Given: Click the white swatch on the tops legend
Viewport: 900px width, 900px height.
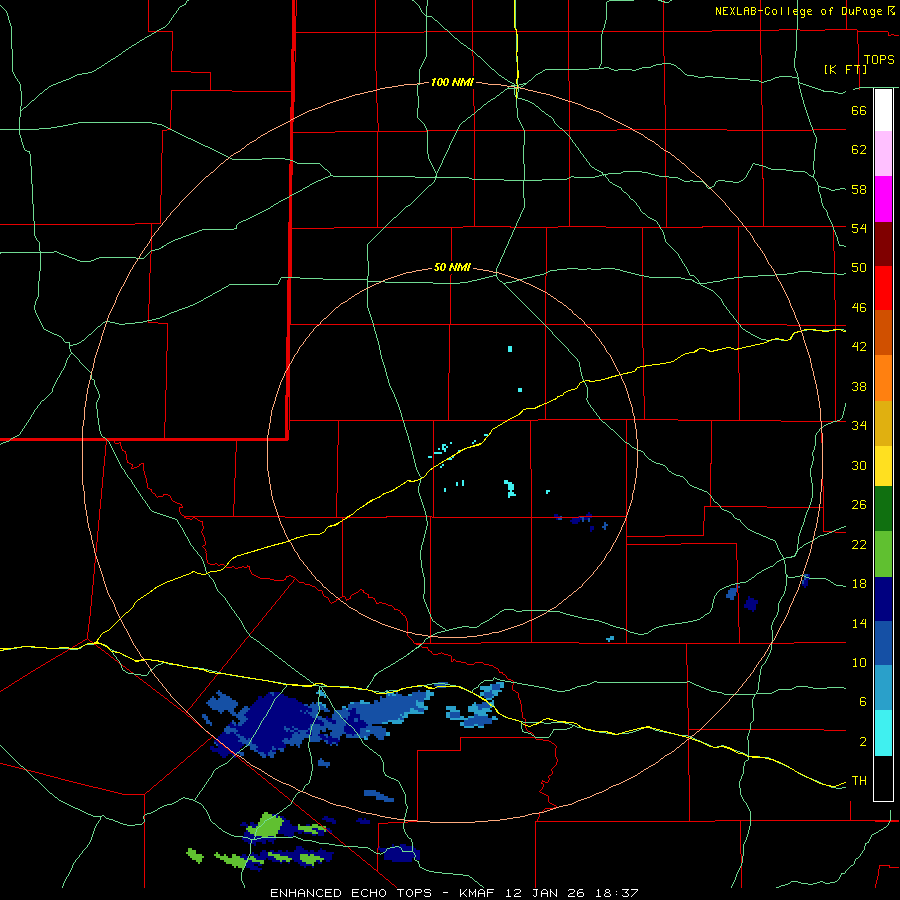Looking at the screenshot, I should [x=883, y=110].
